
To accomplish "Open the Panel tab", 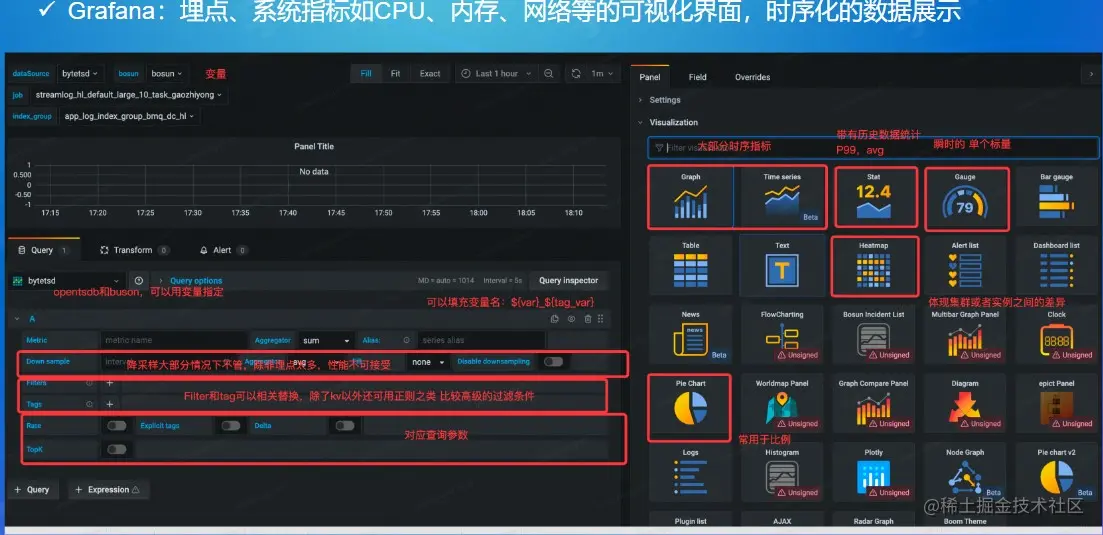I will [x=649, y=77].
